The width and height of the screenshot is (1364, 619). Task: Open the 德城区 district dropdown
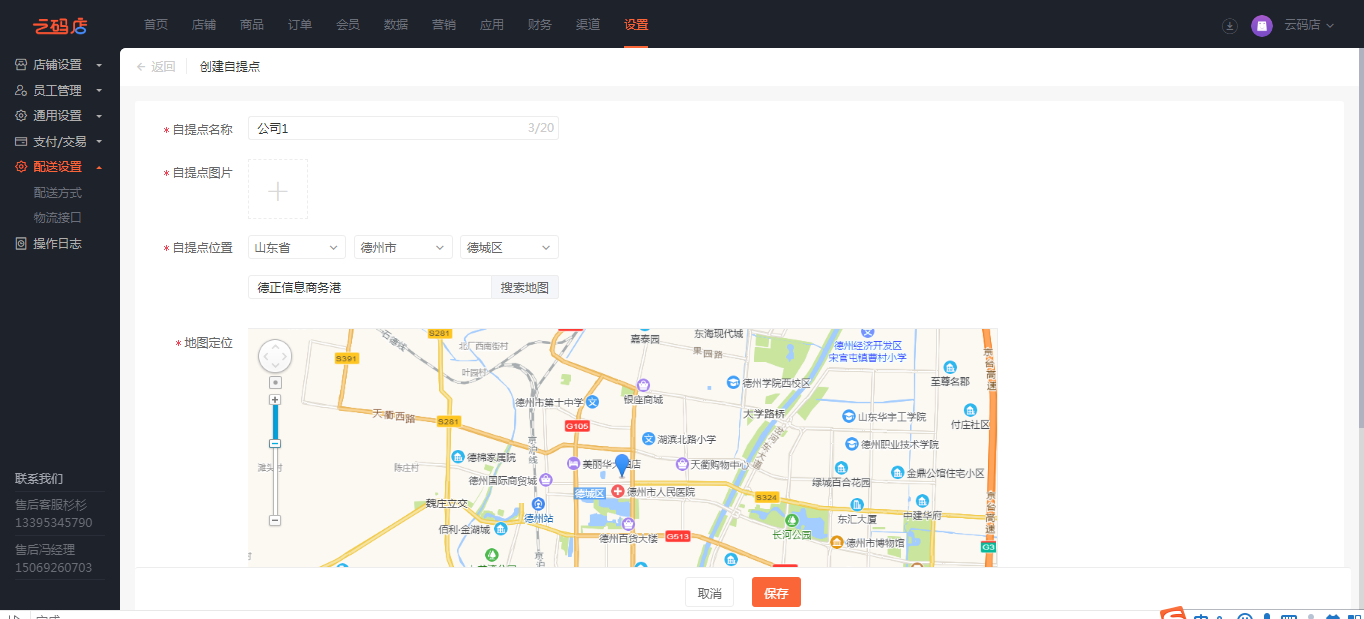click(x=509, y=248)
